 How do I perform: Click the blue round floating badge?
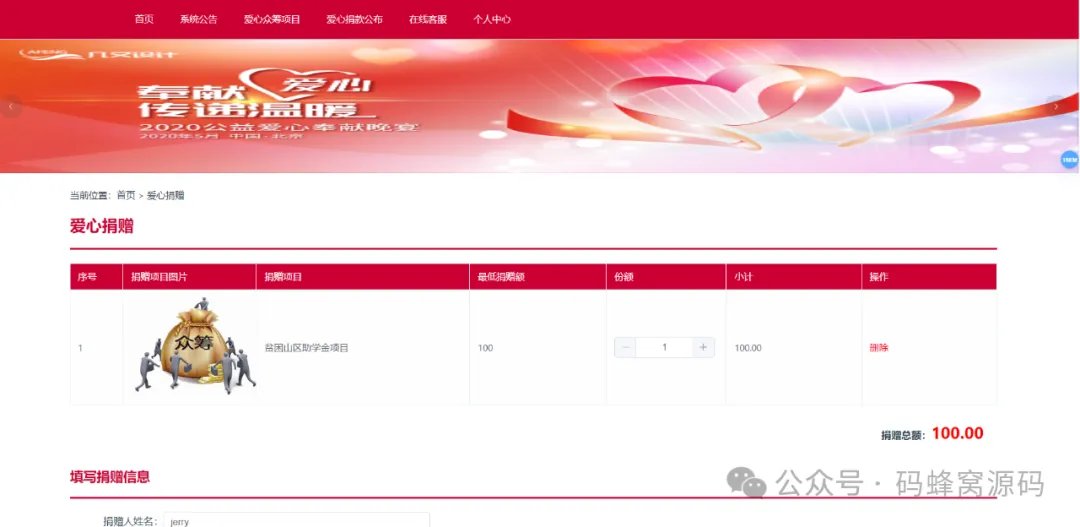tap(1069, 160)
